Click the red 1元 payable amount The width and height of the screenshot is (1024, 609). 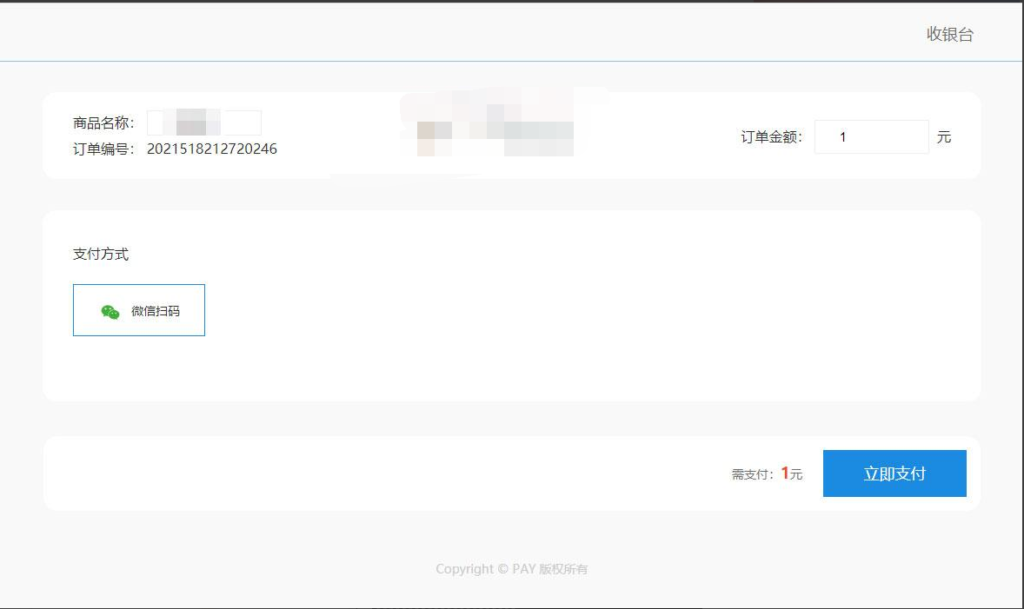click(x=789, y=474)
